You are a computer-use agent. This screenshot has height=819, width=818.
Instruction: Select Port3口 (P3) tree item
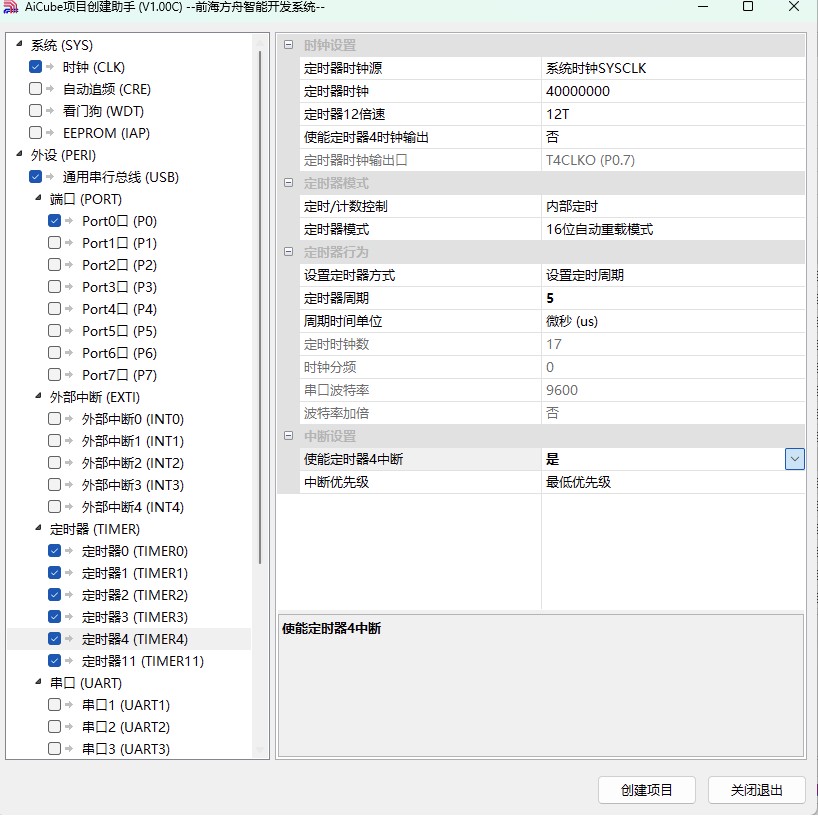tap(119, 287)
